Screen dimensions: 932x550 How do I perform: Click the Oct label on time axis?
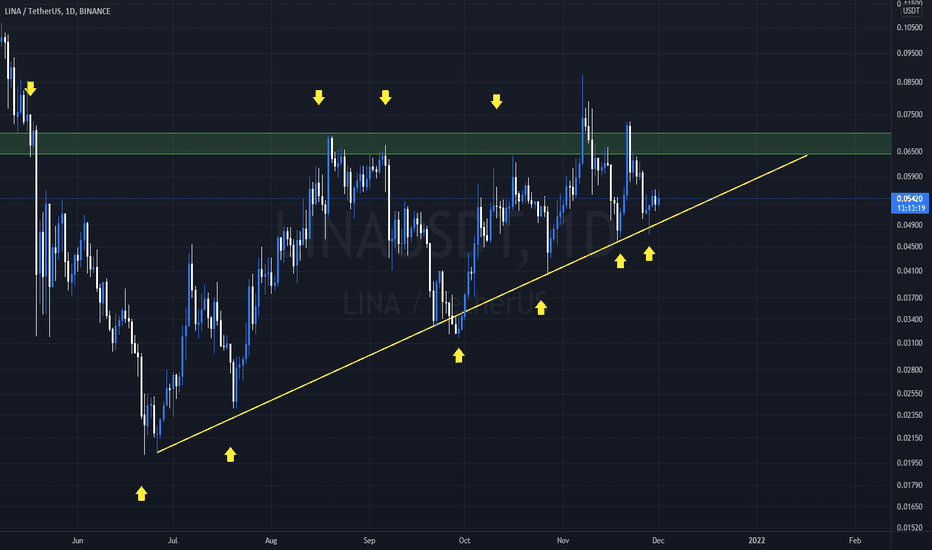464,541
